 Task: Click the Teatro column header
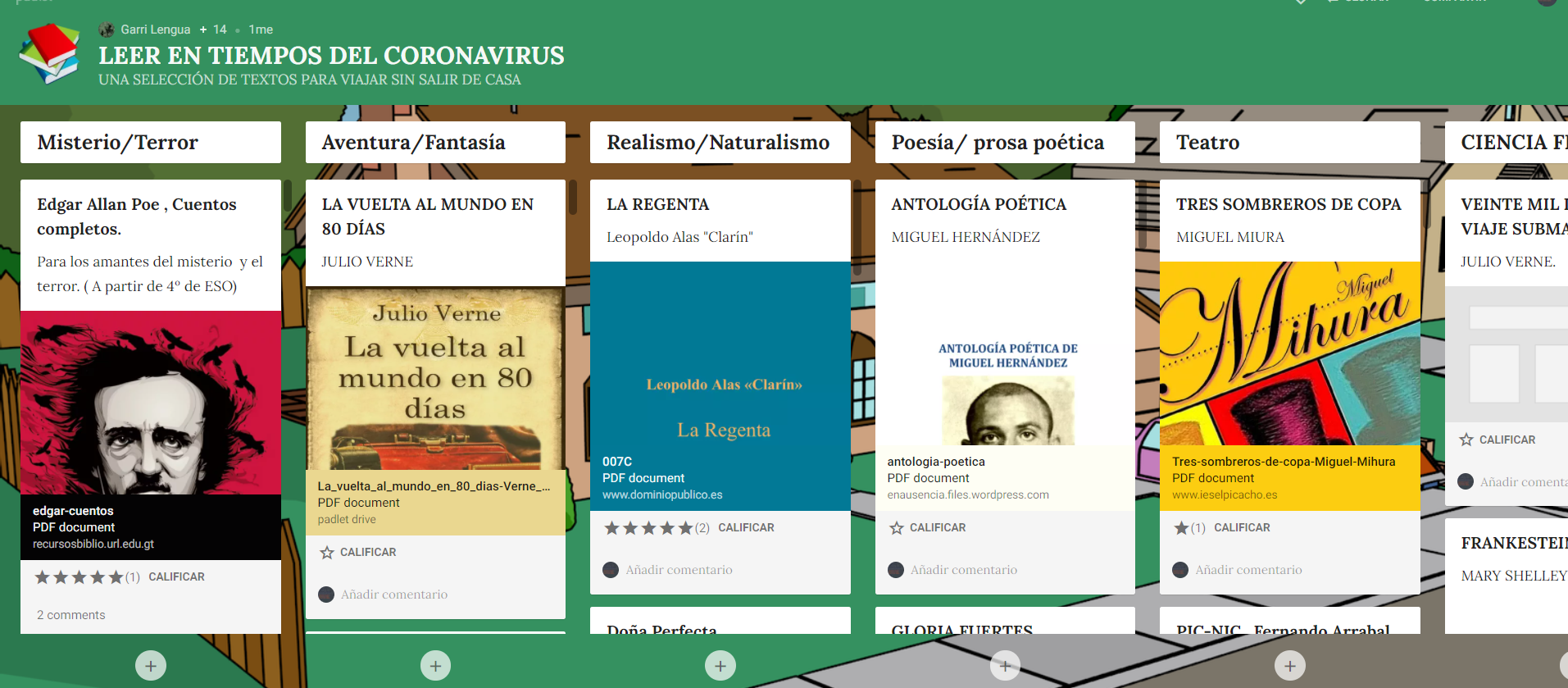(x=1290, y=143)
